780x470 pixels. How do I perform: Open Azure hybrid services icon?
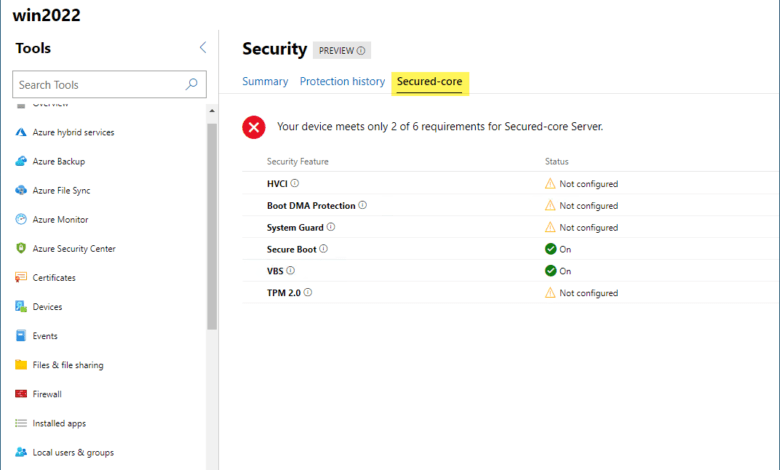tap(21, 132)
